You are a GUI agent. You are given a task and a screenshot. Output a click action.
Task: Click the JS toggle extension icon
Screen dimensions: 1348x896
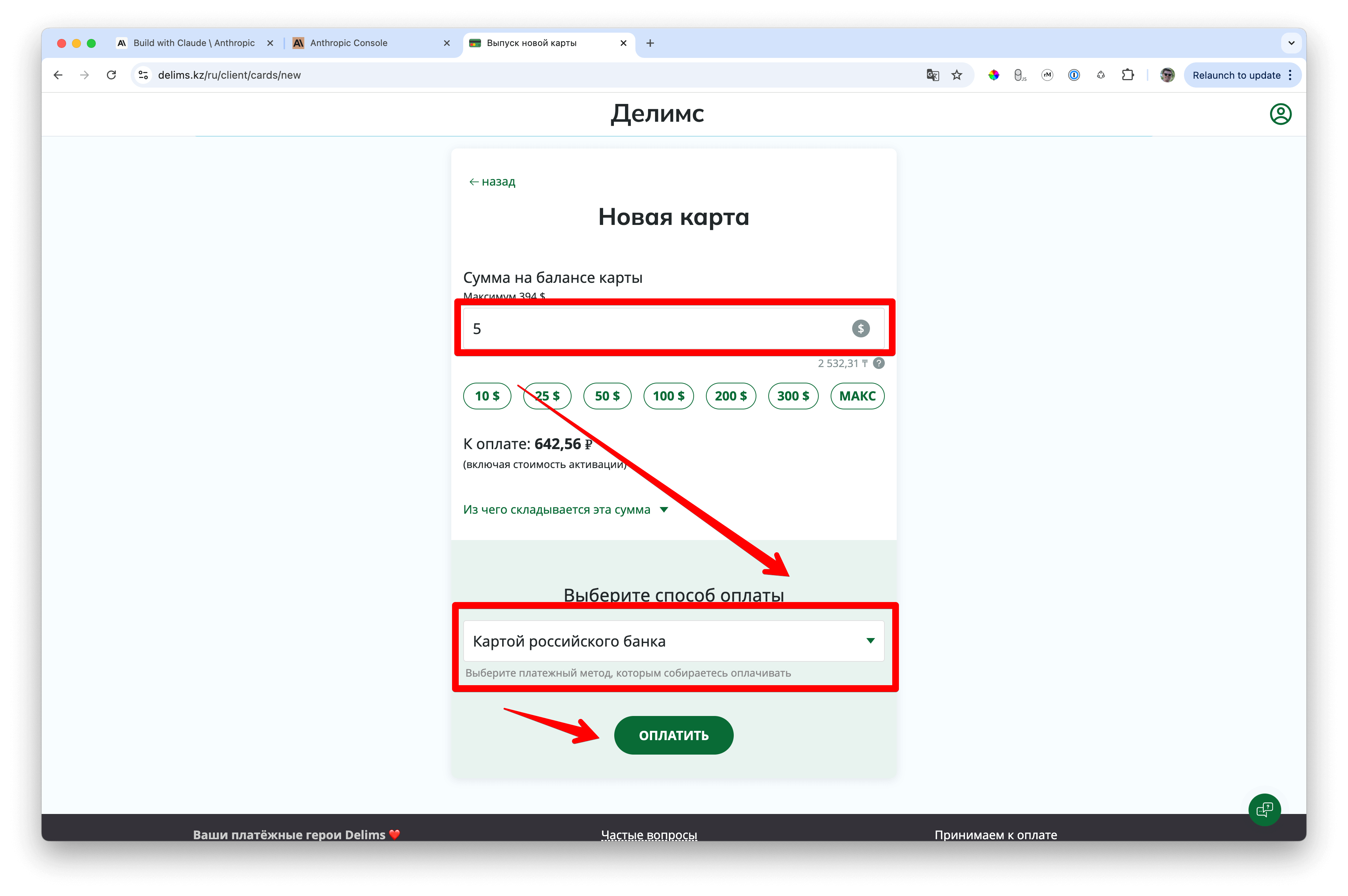1020,75
